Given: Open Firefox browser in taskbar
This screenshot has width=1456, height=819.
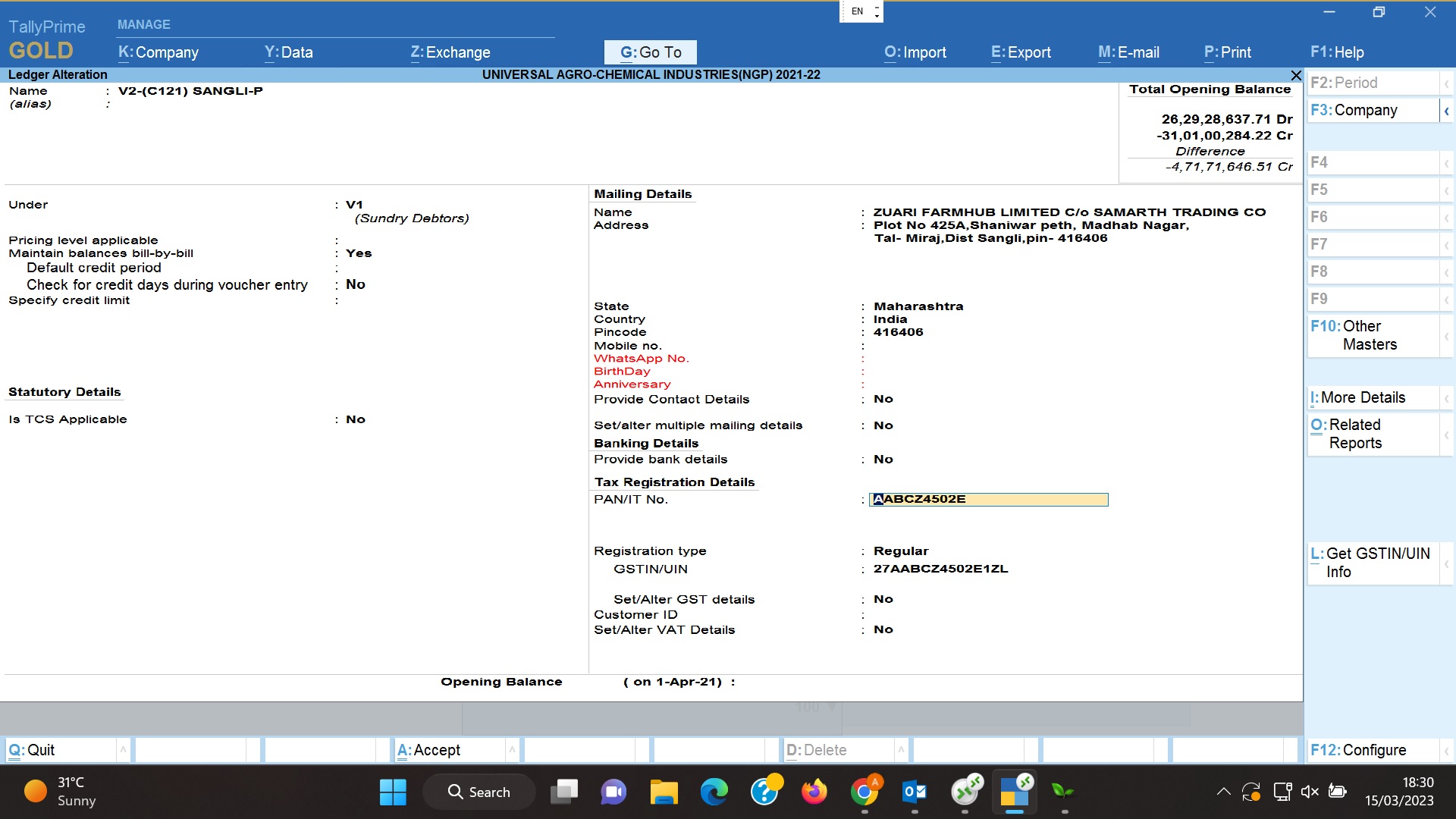Looking at the screenshot, I should point(814,792).
